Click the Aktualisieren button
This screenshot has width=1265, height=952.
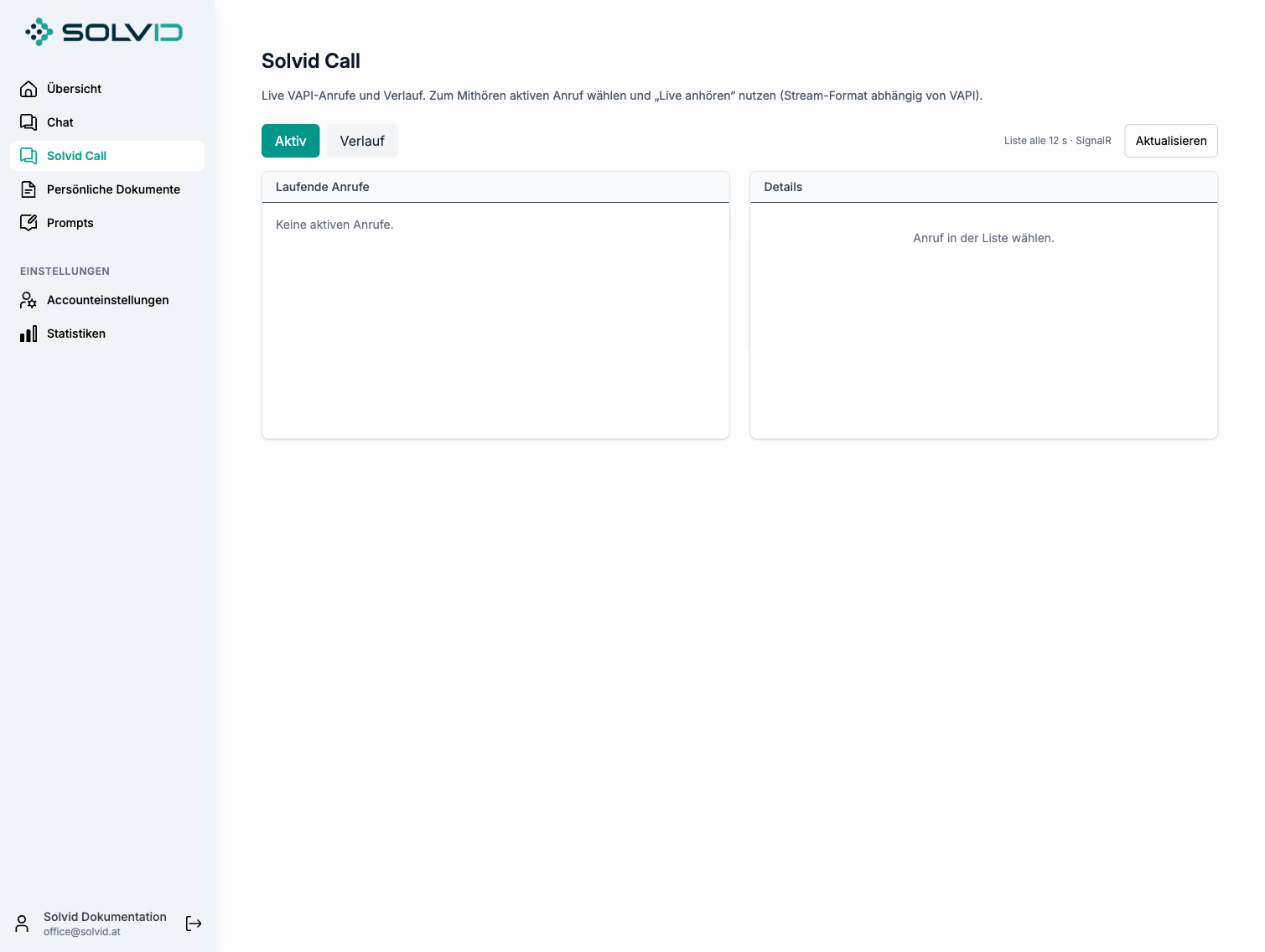tap(1171, 141)
